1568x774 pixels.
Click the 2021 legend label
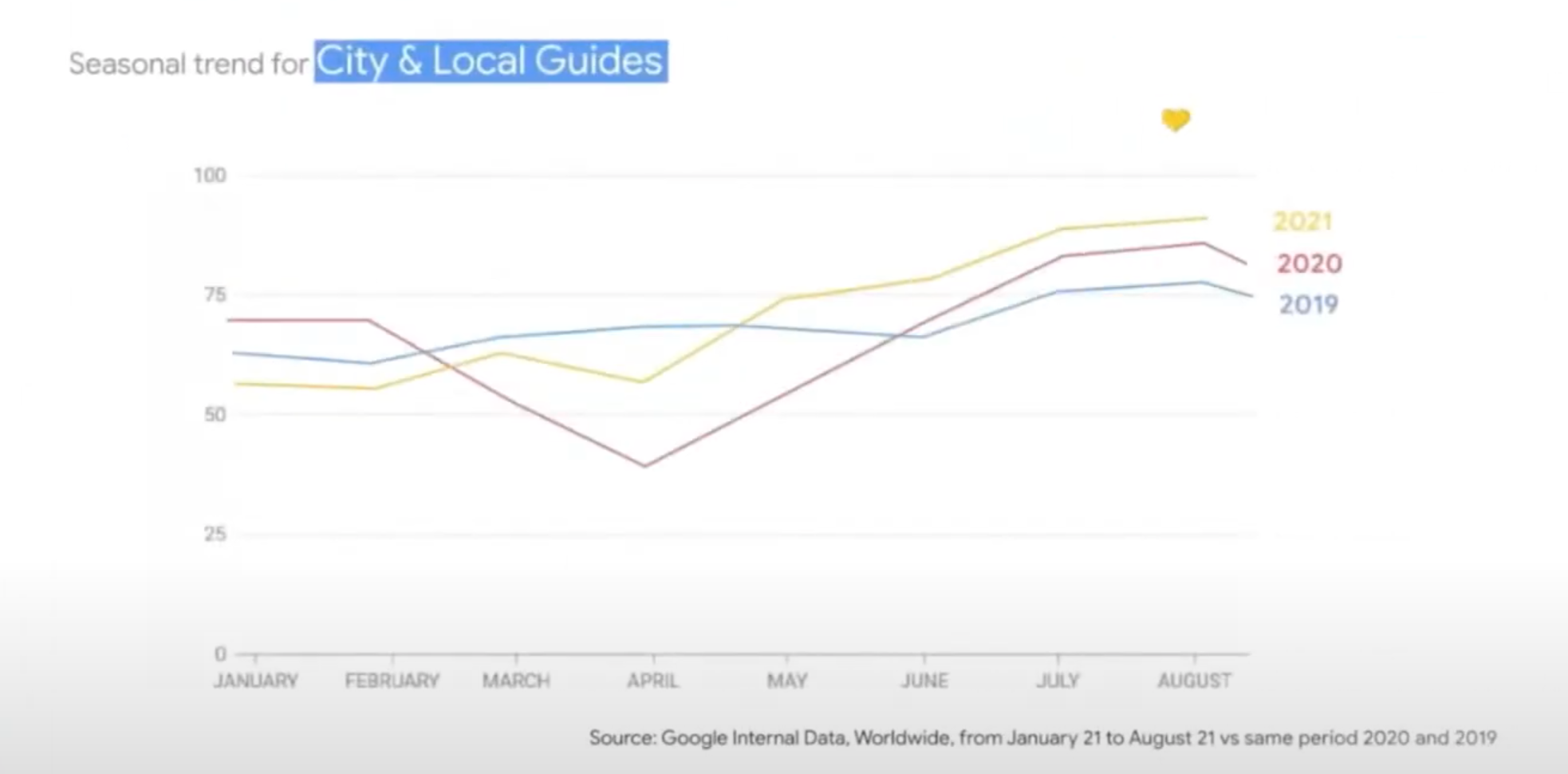1302,221
